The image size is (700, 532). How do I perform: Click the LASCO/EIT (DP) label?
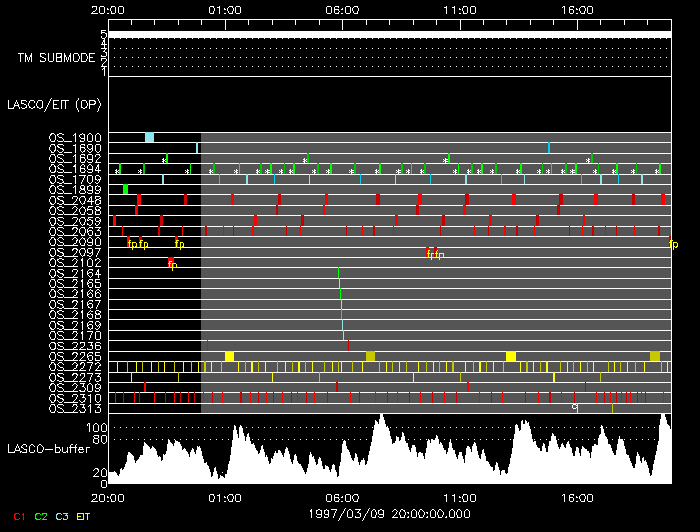coord(46,104)
